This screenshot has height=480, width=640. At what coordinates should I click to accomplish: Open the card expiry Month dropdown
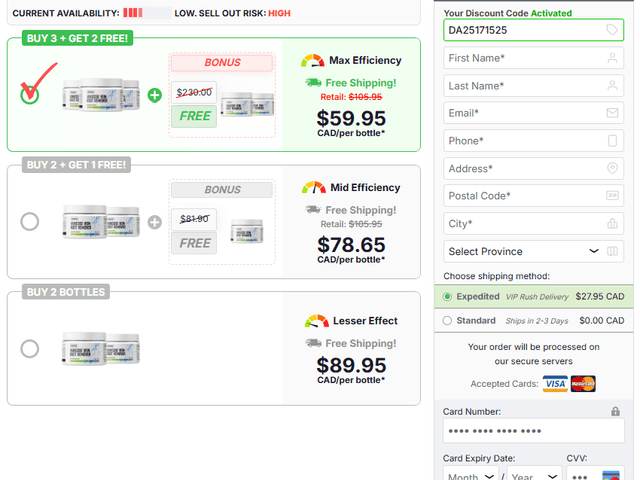pos(470,476)
